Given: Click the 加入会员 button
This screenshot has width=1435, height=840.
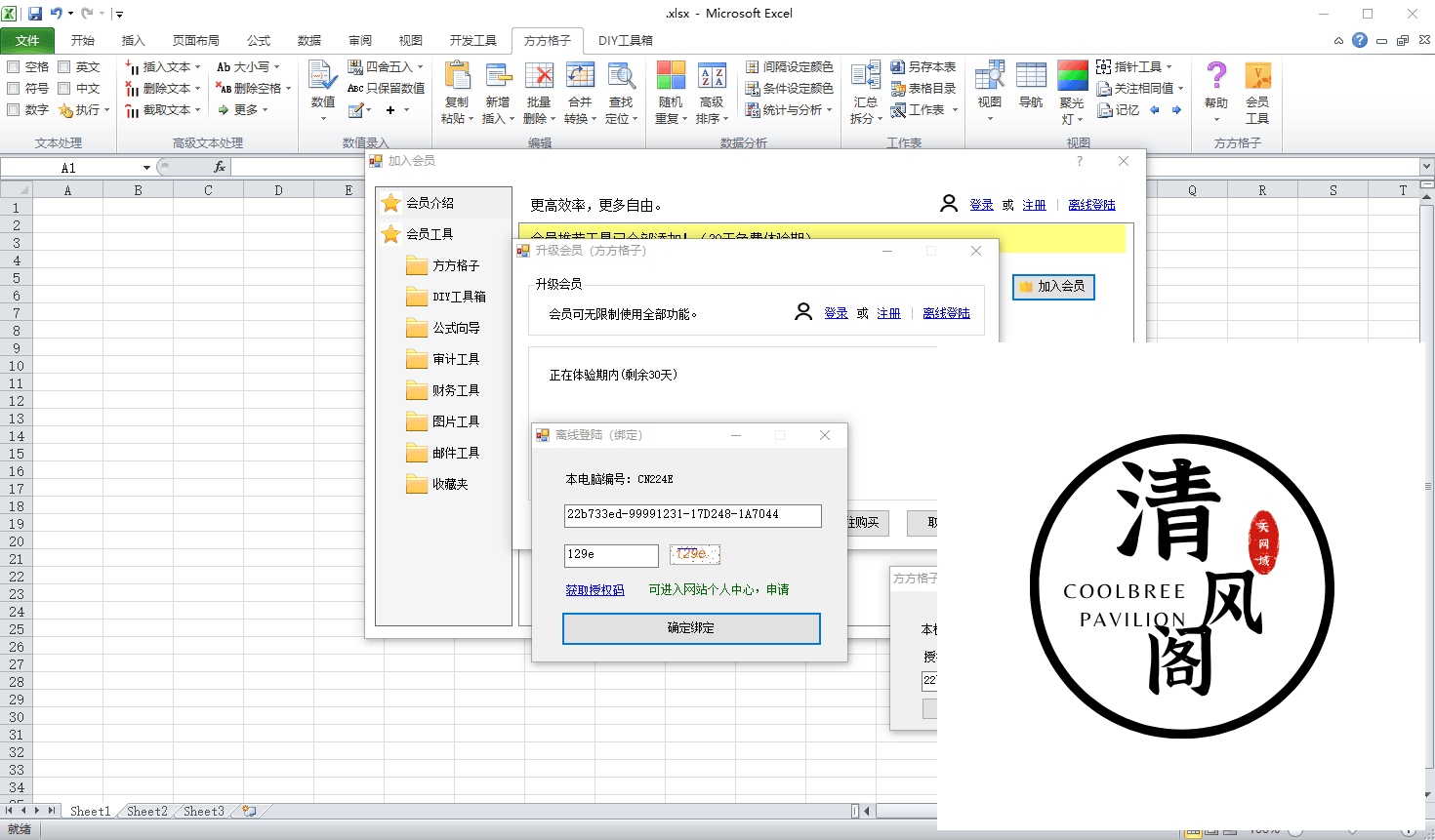Looking at the screenshot, I should [1053, 287].
